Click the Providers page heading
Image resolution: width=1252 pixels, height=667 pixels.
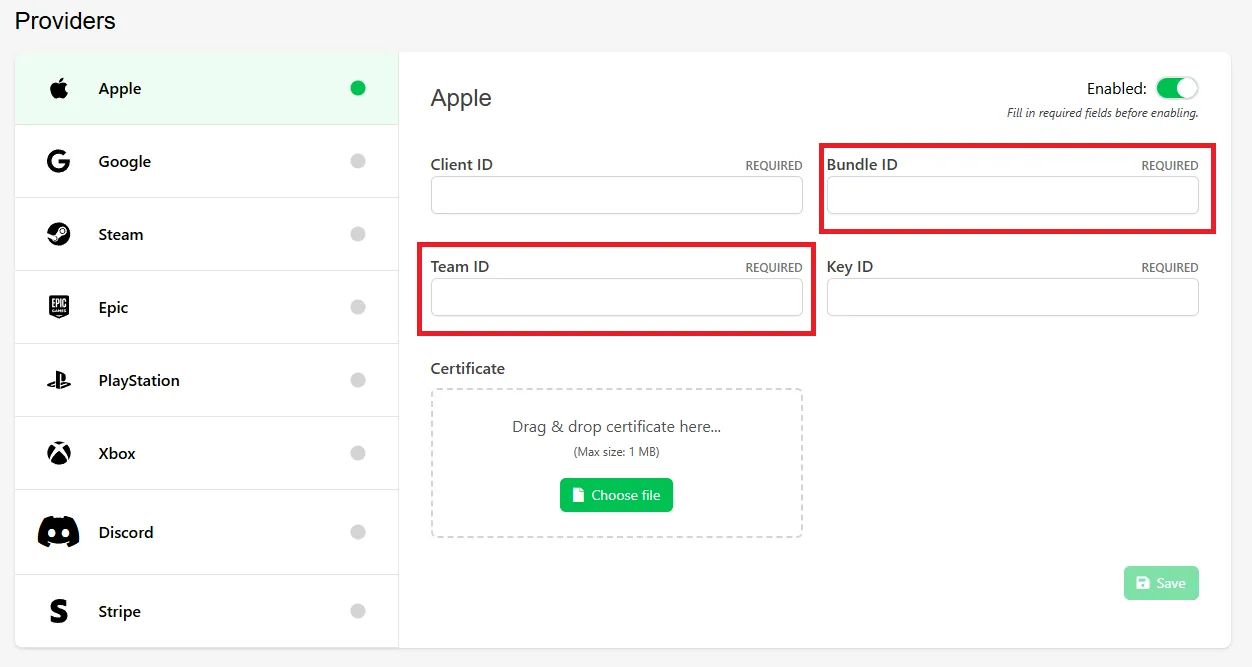click(65, 20)
